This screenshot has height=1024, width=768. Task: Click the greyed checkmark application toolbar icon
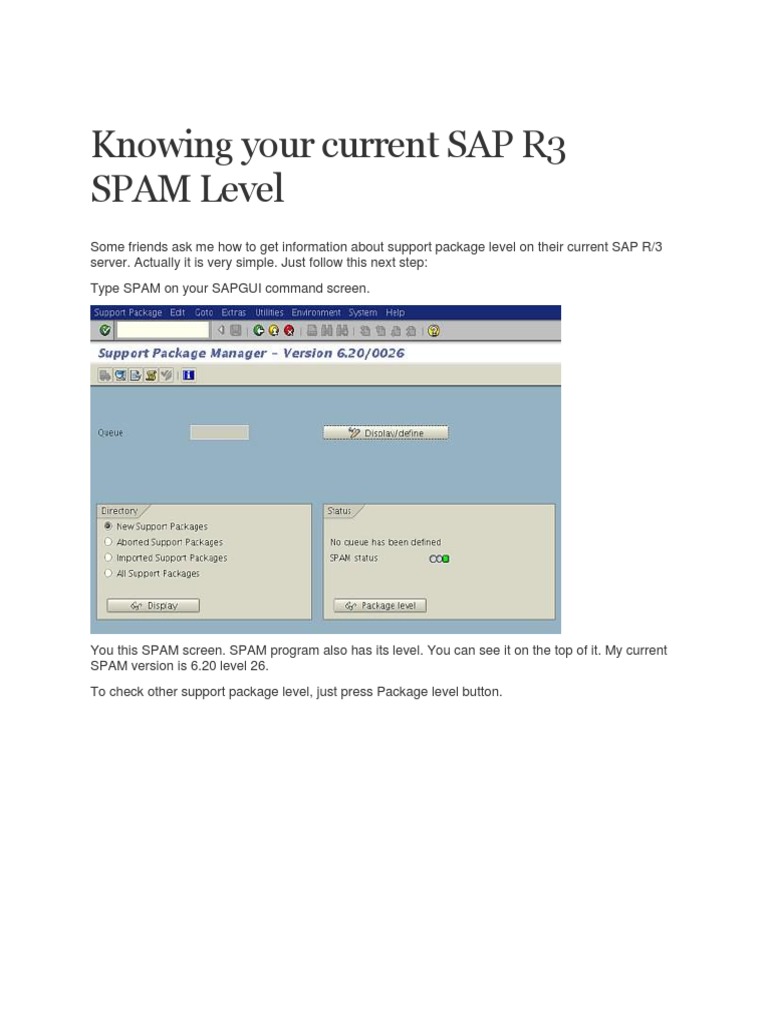click(x=166, y=375)
